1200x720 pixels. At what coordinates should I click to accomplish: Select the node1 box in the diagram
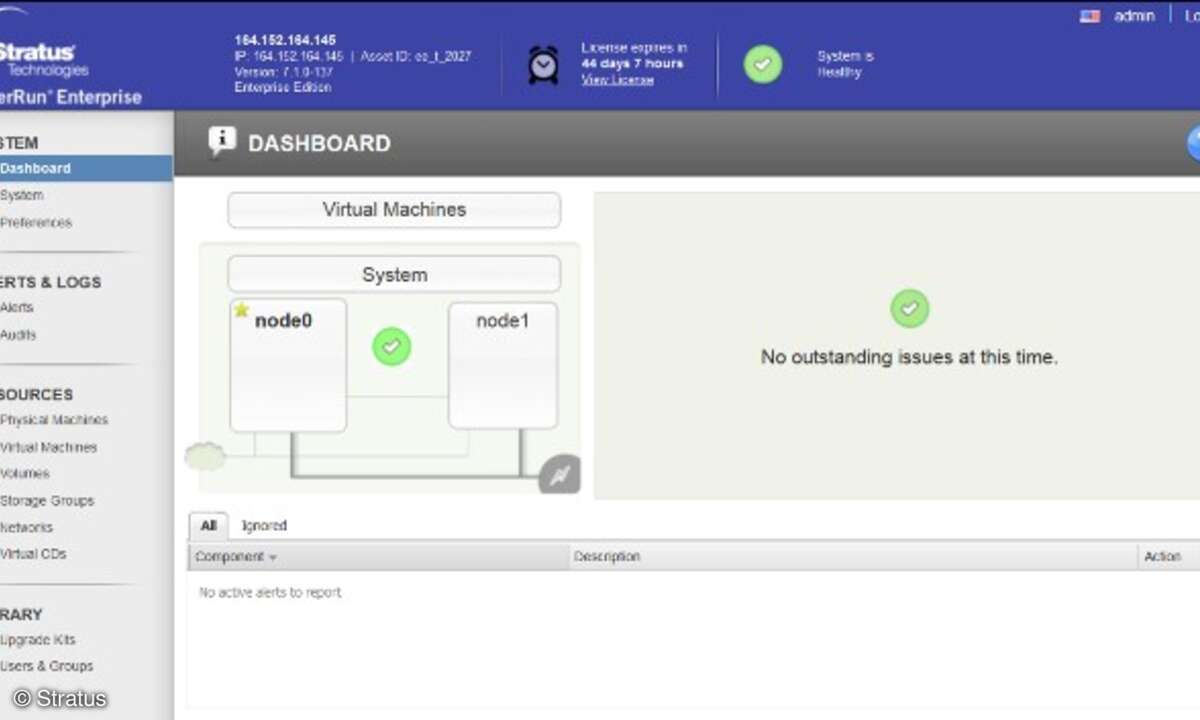(503, 365)
